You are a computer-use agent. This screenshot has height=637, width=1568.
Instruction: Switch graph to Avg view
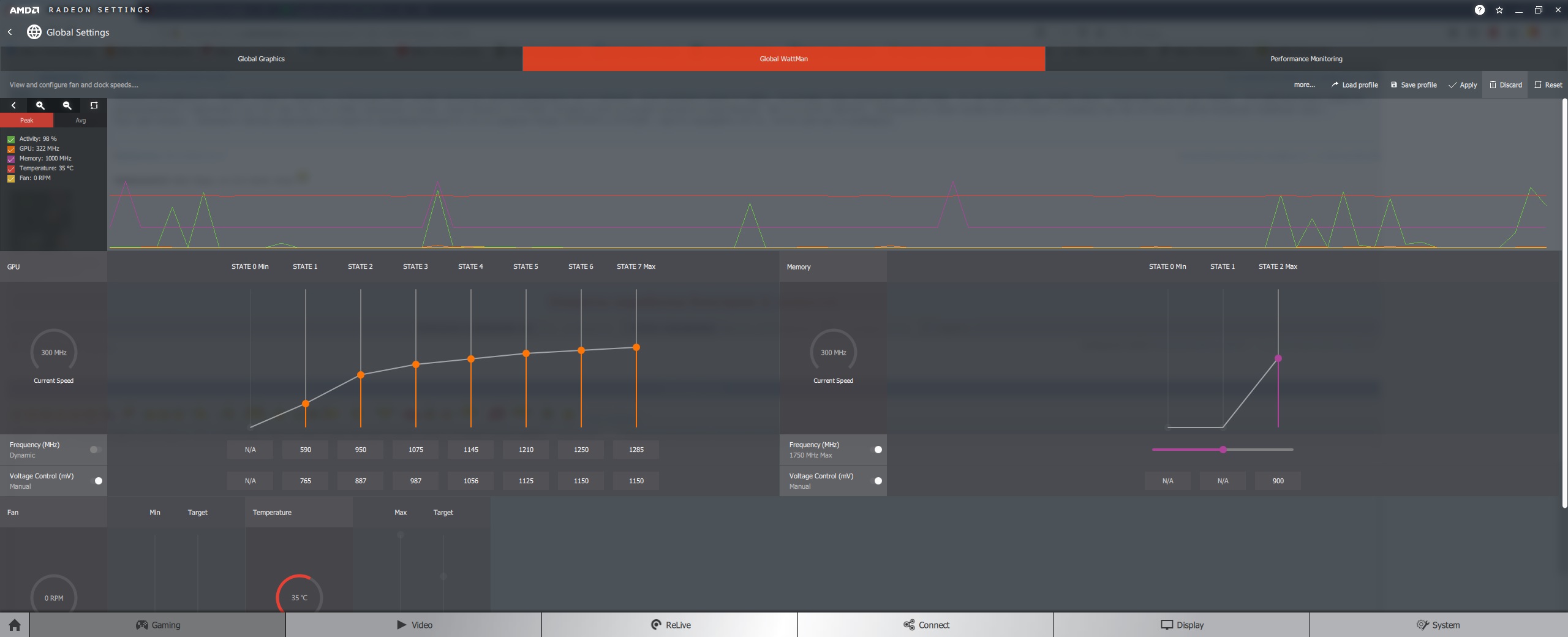point(81,121)
